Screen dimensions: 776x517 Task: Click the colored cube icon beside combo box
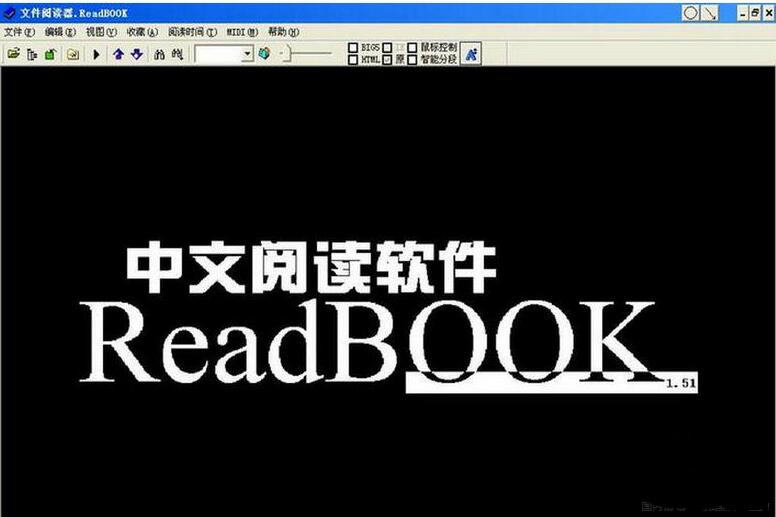(265, 53)
